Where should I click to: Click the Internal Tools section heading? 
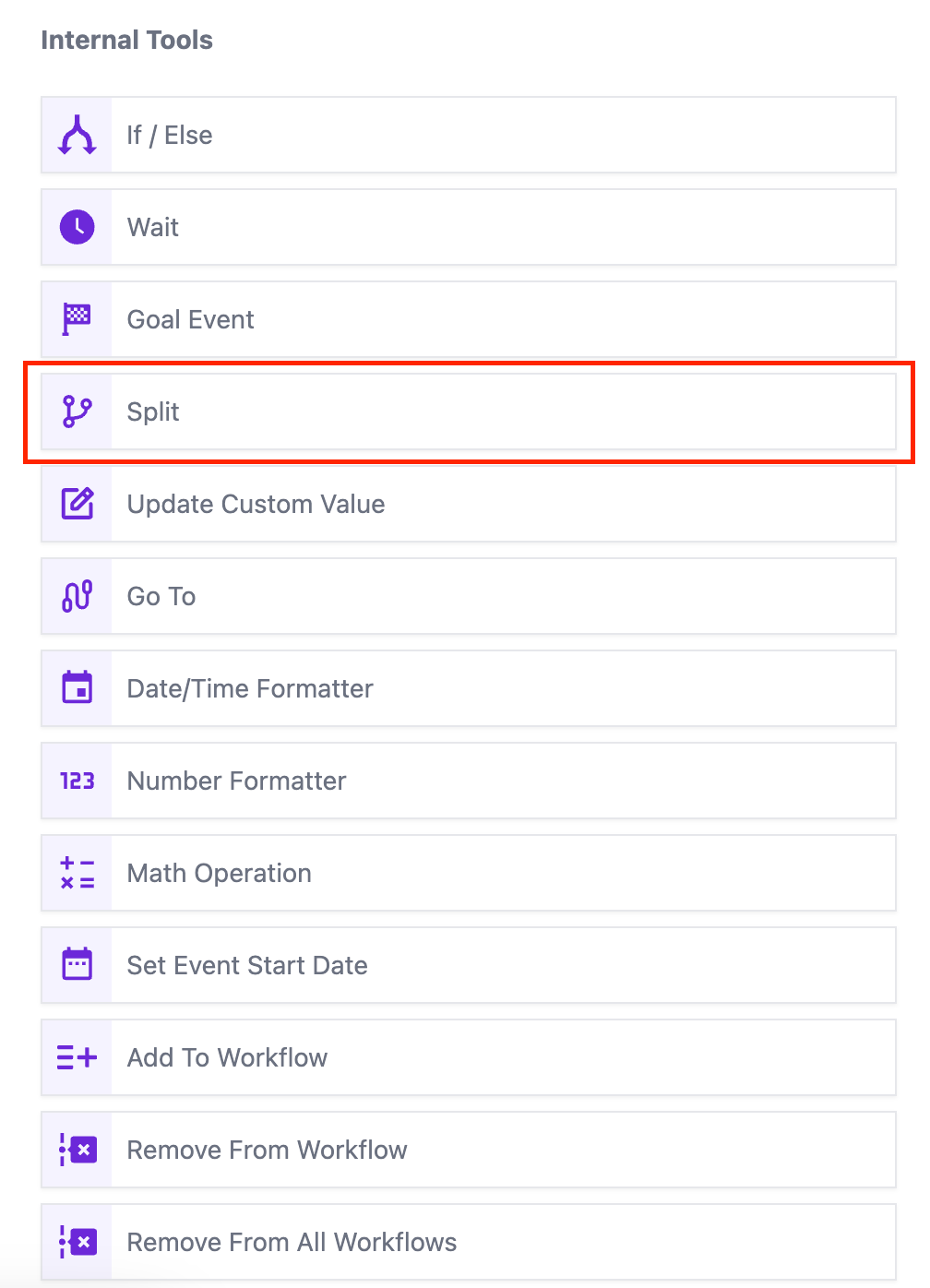tap(127, 40)
